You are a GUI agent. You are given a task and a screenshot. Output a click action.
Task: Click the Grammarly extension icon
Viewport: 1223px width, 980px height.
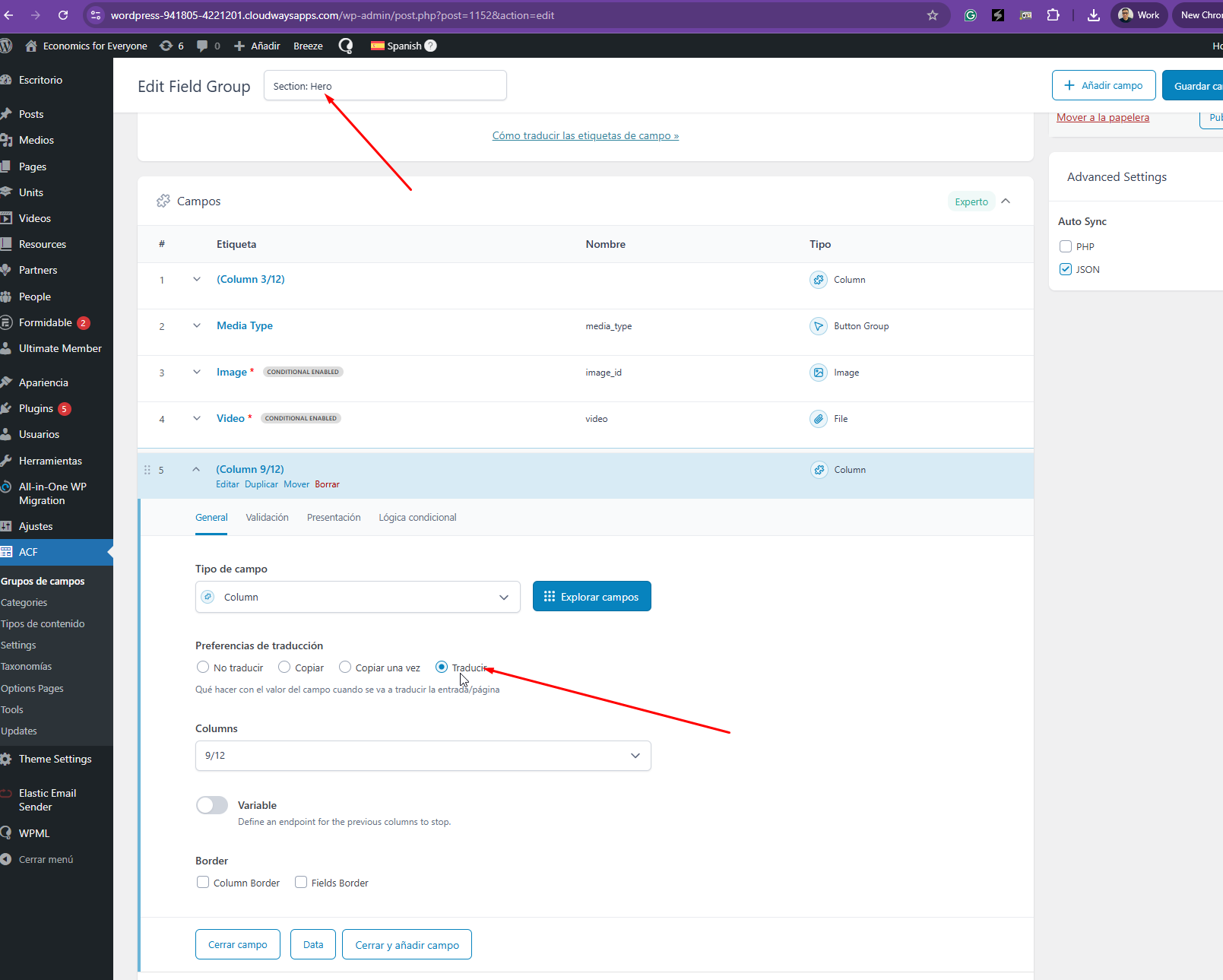[x=970, y=15]
